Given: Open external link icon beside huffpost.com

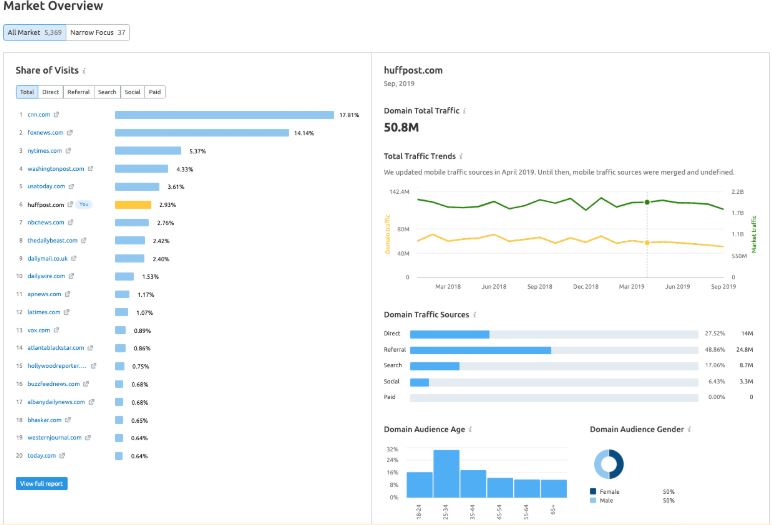Looking at the screenshot, I should point(70,204).
